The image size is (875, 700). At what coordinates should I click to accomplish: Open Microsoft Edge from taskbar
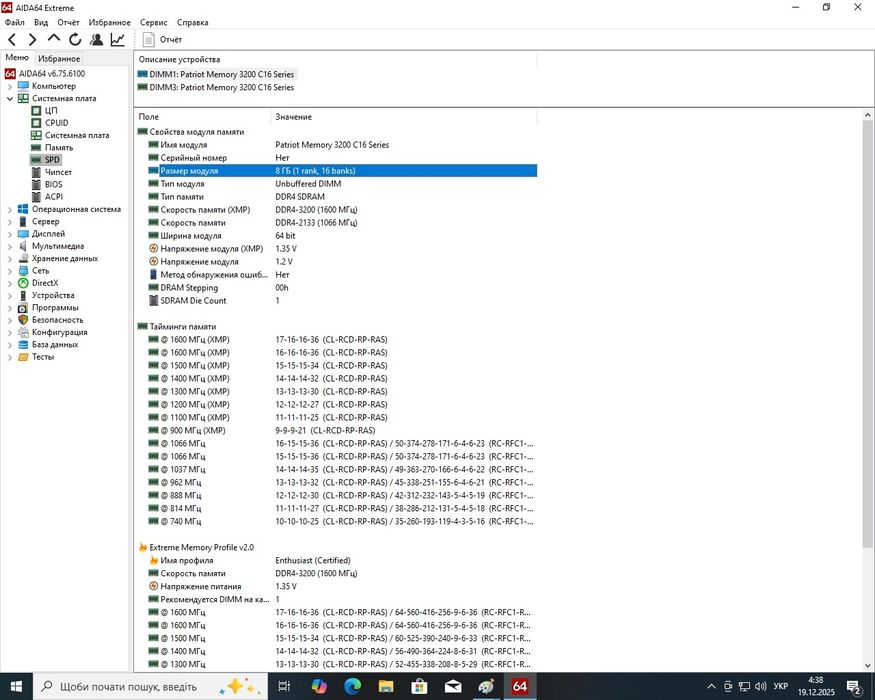pos(352,686)
